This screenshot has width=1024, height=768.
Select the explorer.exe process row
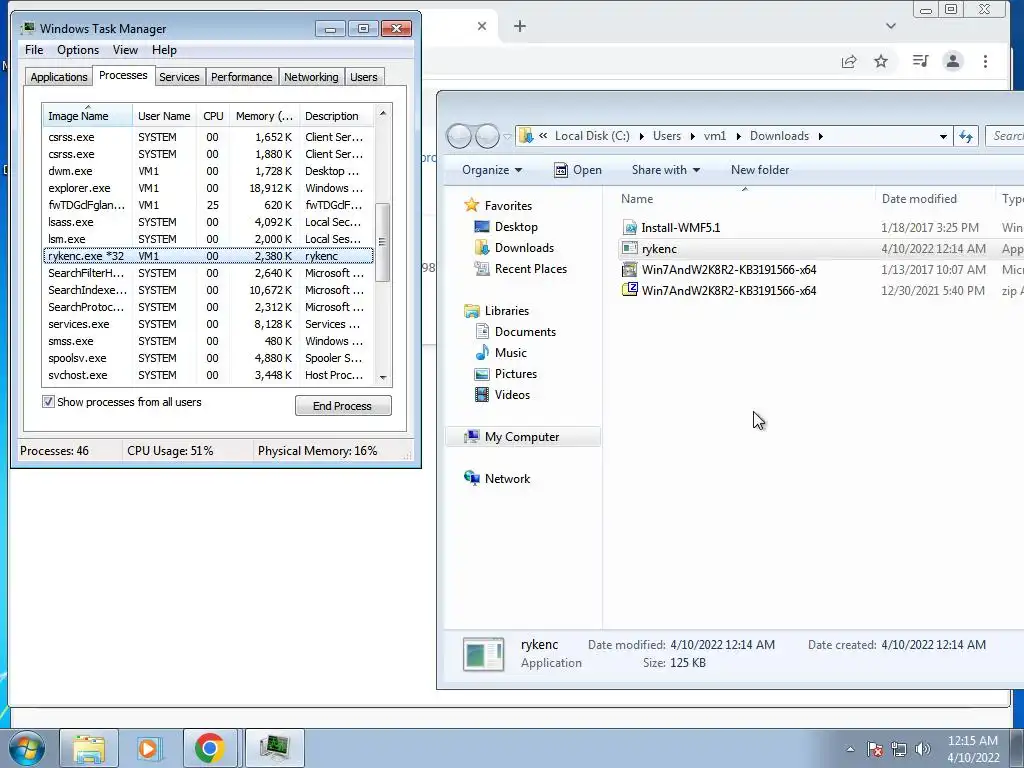click(208, 188)
